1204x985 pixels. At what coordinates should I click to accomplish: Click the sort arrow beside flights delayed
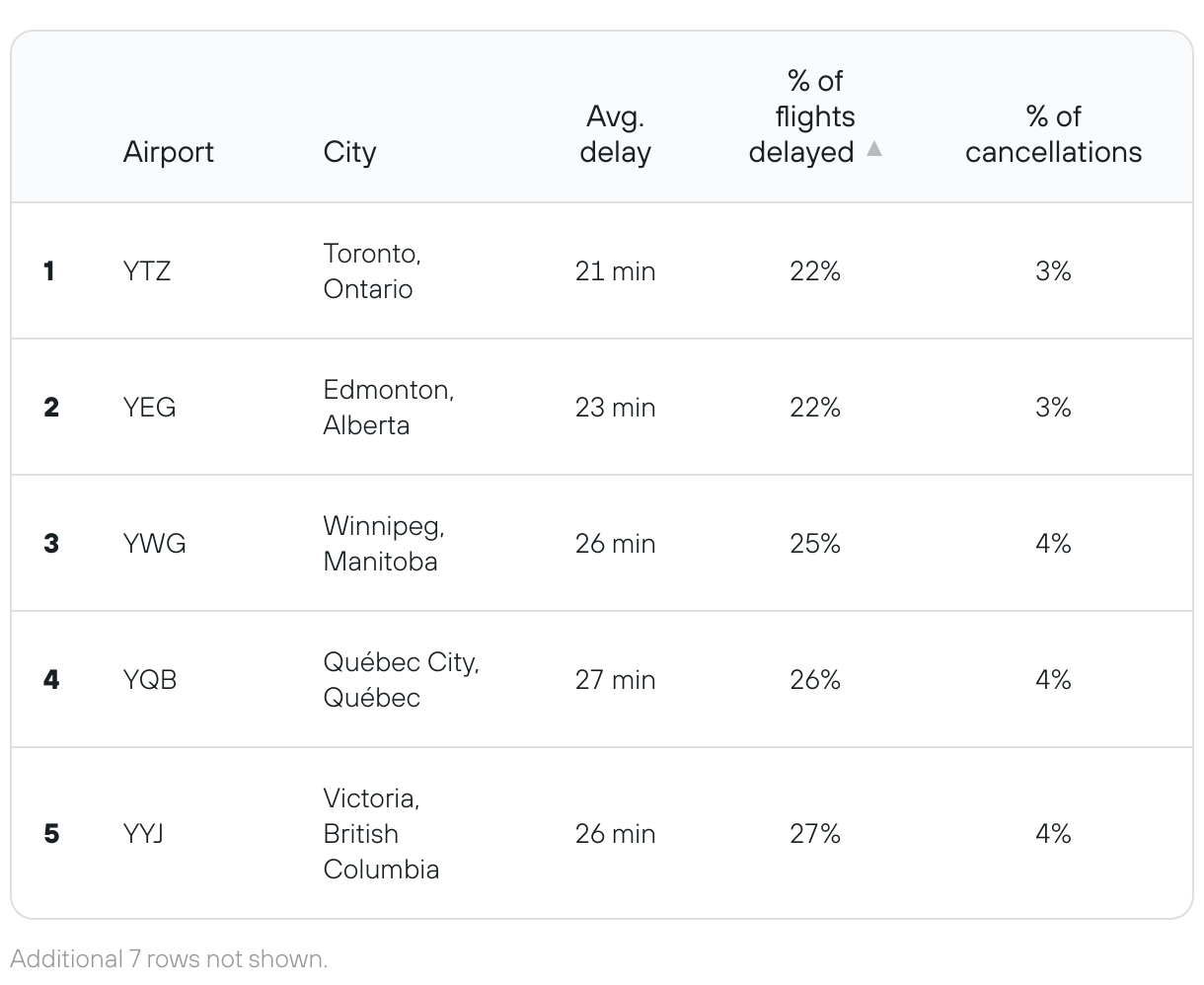[x=873, y=150]
